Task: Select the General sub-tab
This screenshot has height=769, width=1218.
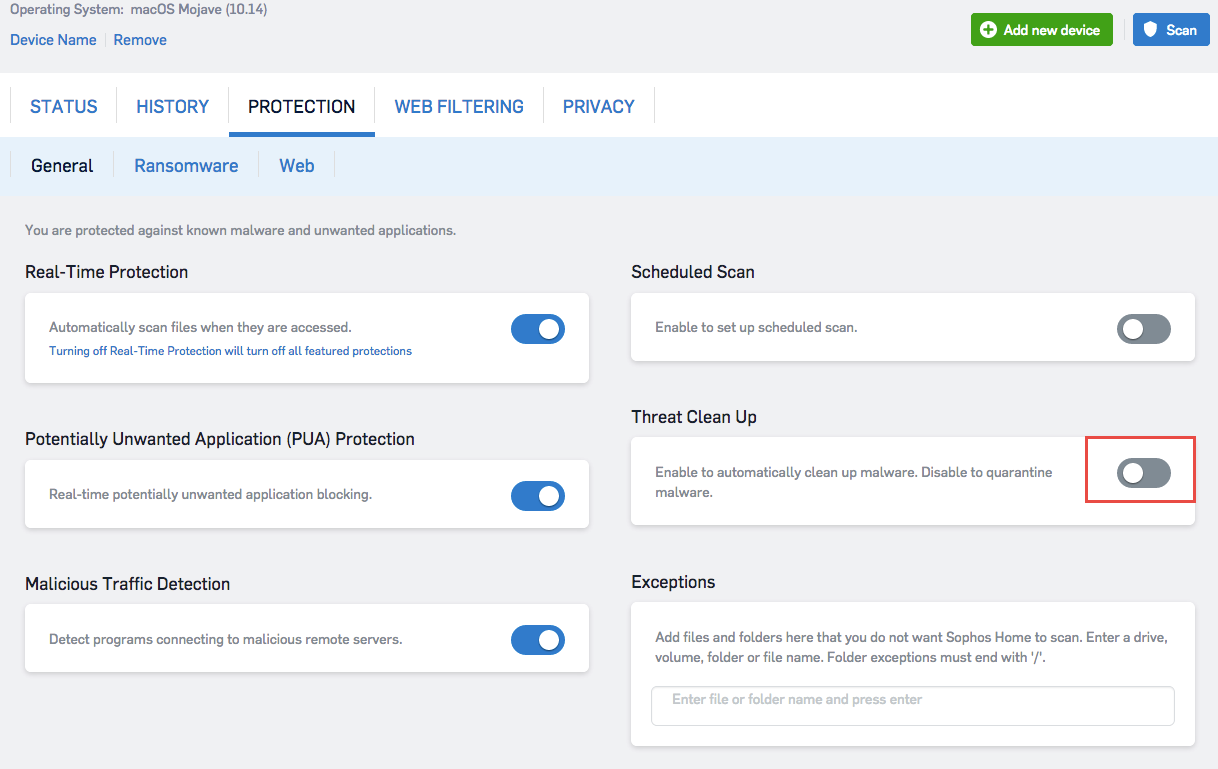Action: click(62, 166)
